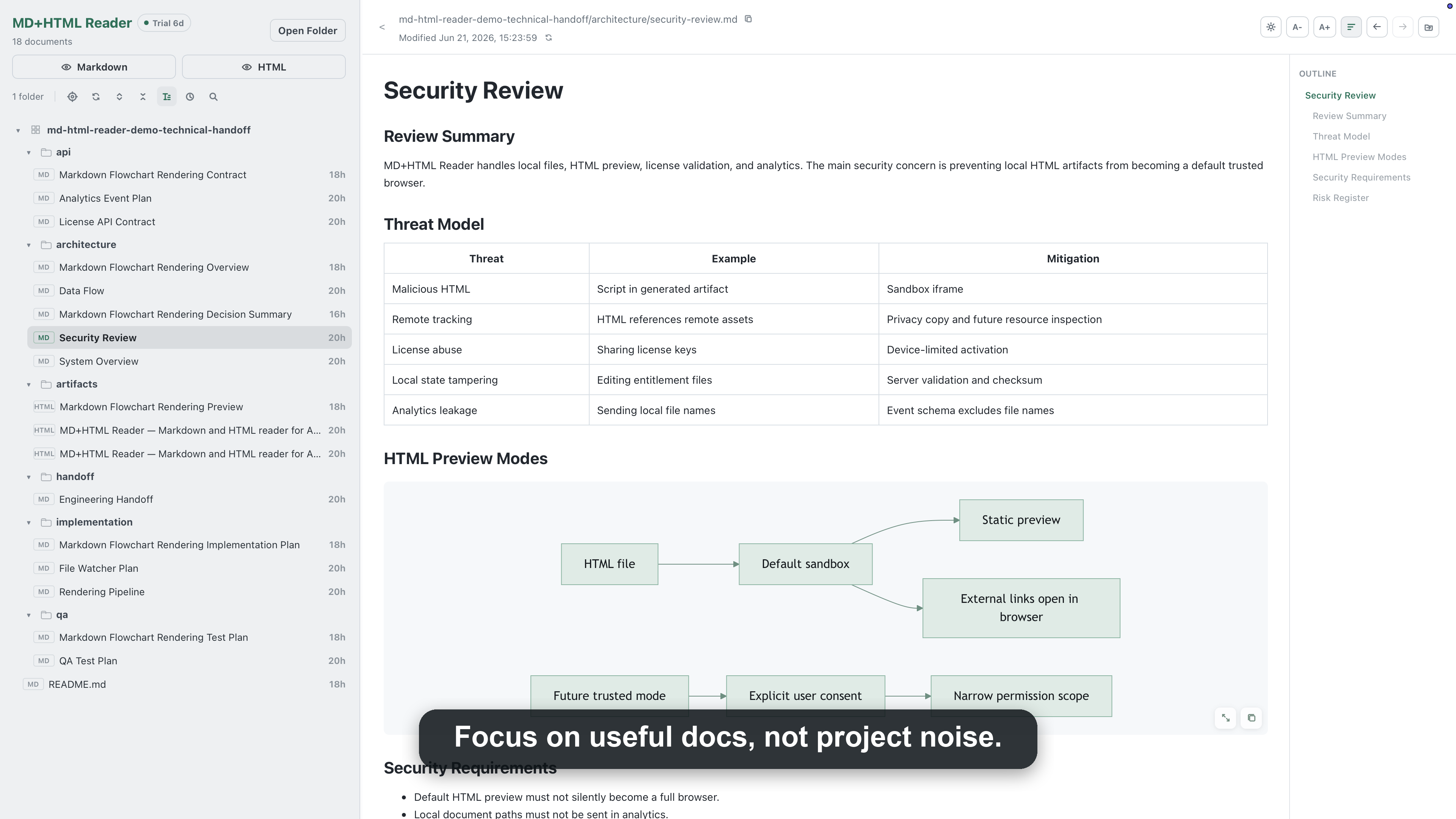Click the Sandbox iframe table cell

pyautogui.click(x=1073, y=289)
